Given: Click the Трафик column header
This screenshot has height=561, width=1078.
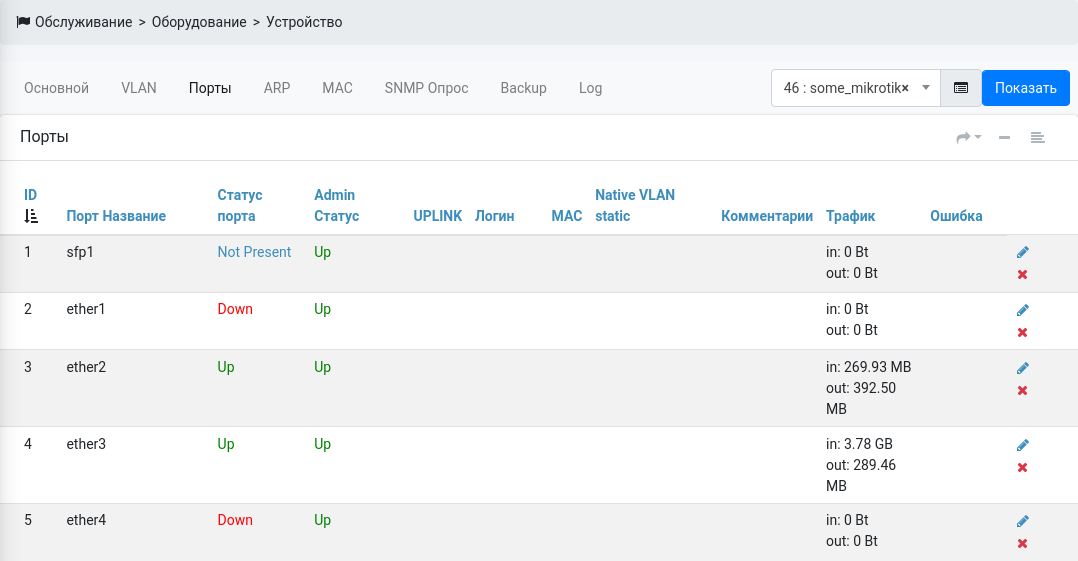Looking at the screenshot, I should [x=850, y=216].
